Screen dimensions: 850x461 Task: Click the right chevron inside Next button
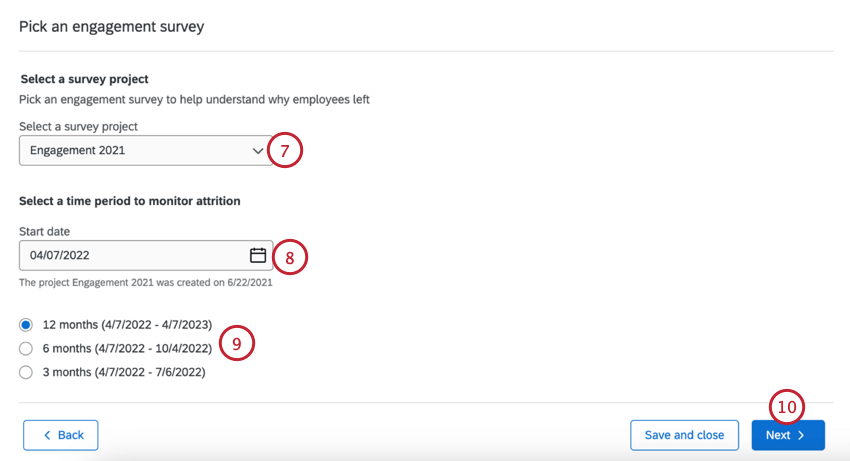coord(801,435)
